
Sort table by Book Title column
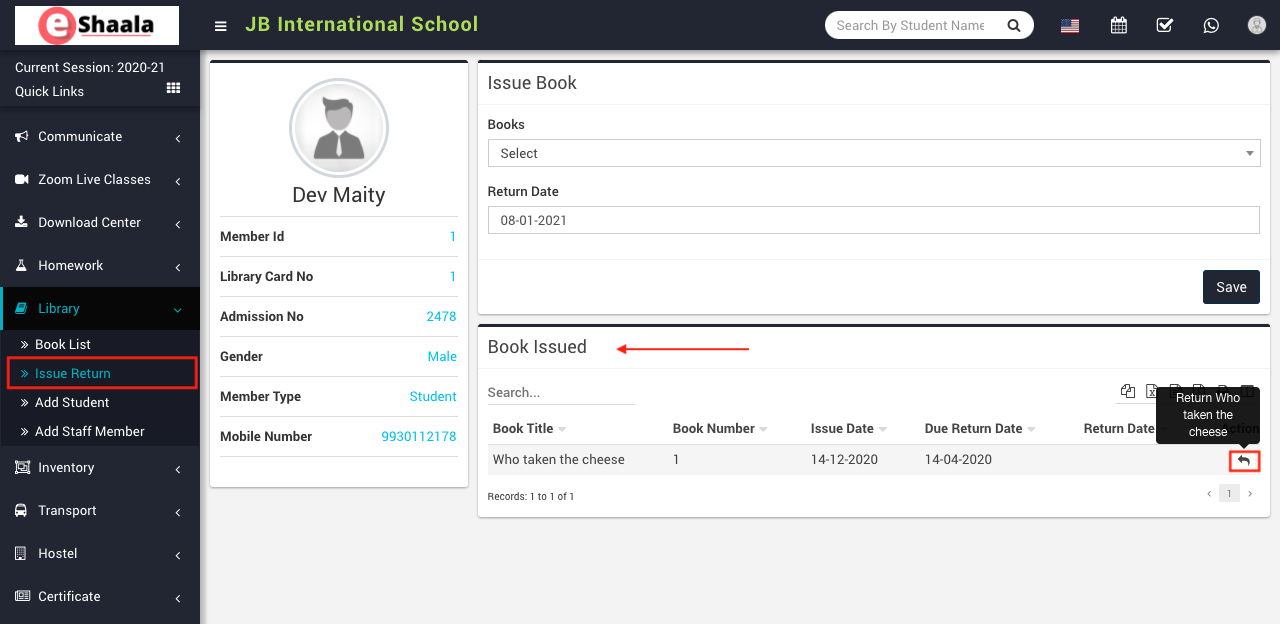(523, 429)
